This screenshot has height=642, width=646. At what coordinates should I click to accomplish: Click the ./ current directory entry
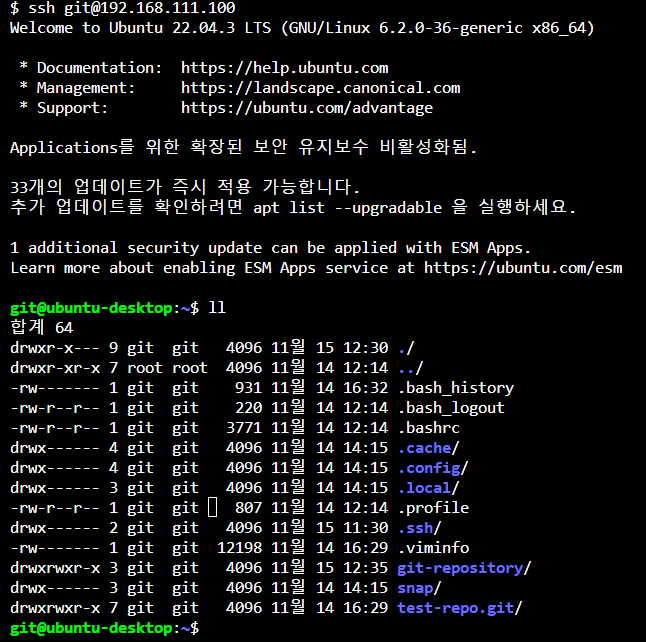pos(406,348)
